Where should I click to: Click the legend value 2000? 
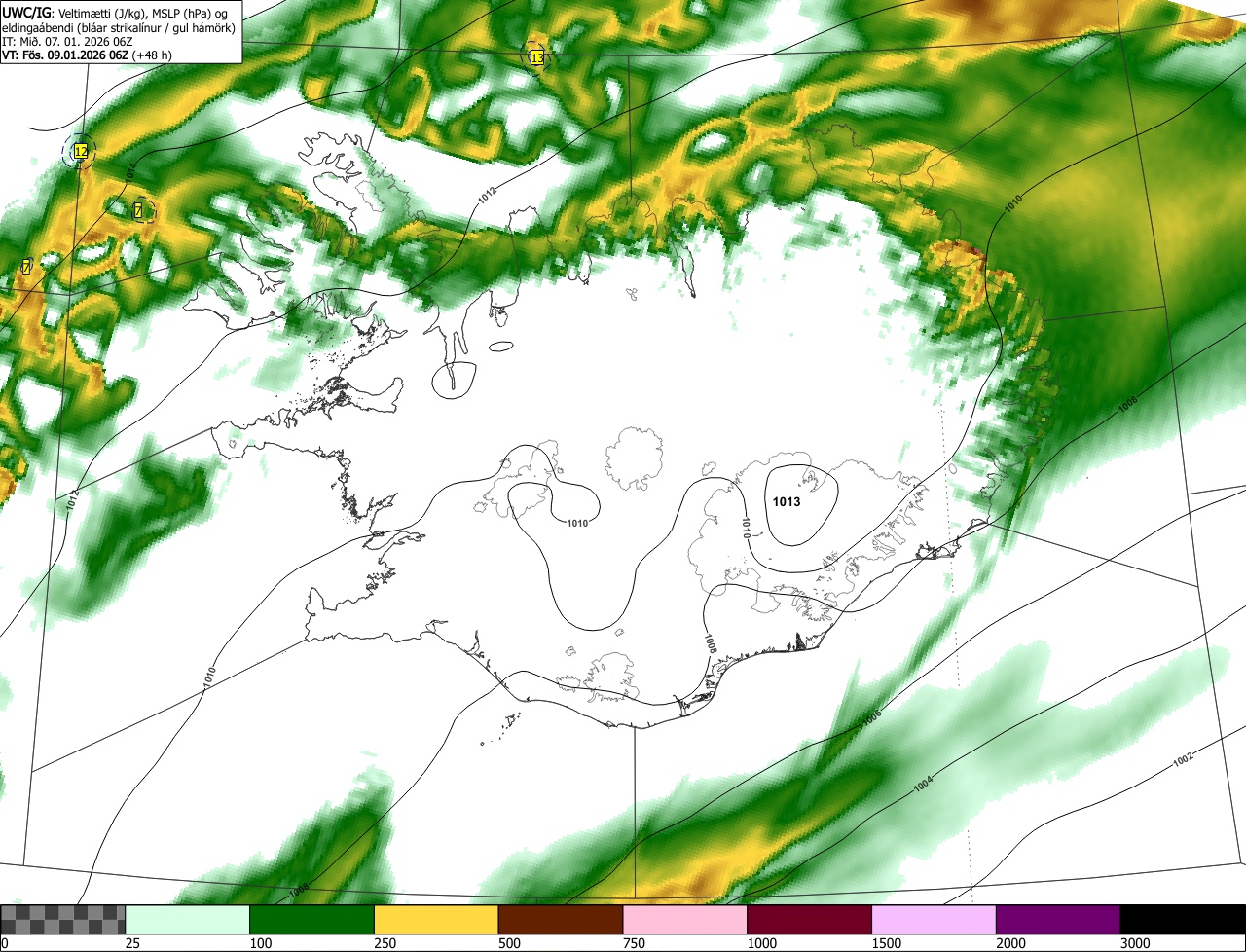[1010, 943]
